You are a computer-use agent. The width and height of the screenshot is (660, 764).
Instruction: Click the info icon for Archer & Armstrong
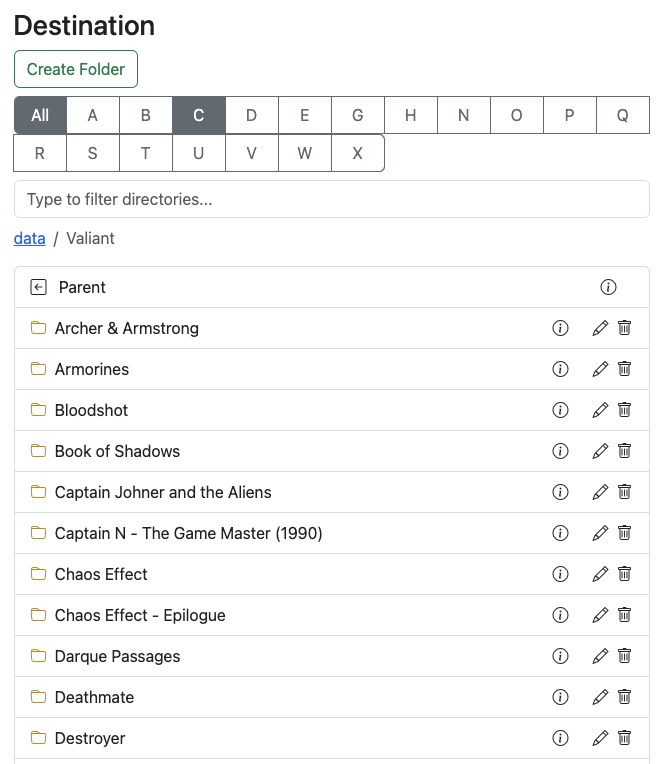click(x=560, y=328)
